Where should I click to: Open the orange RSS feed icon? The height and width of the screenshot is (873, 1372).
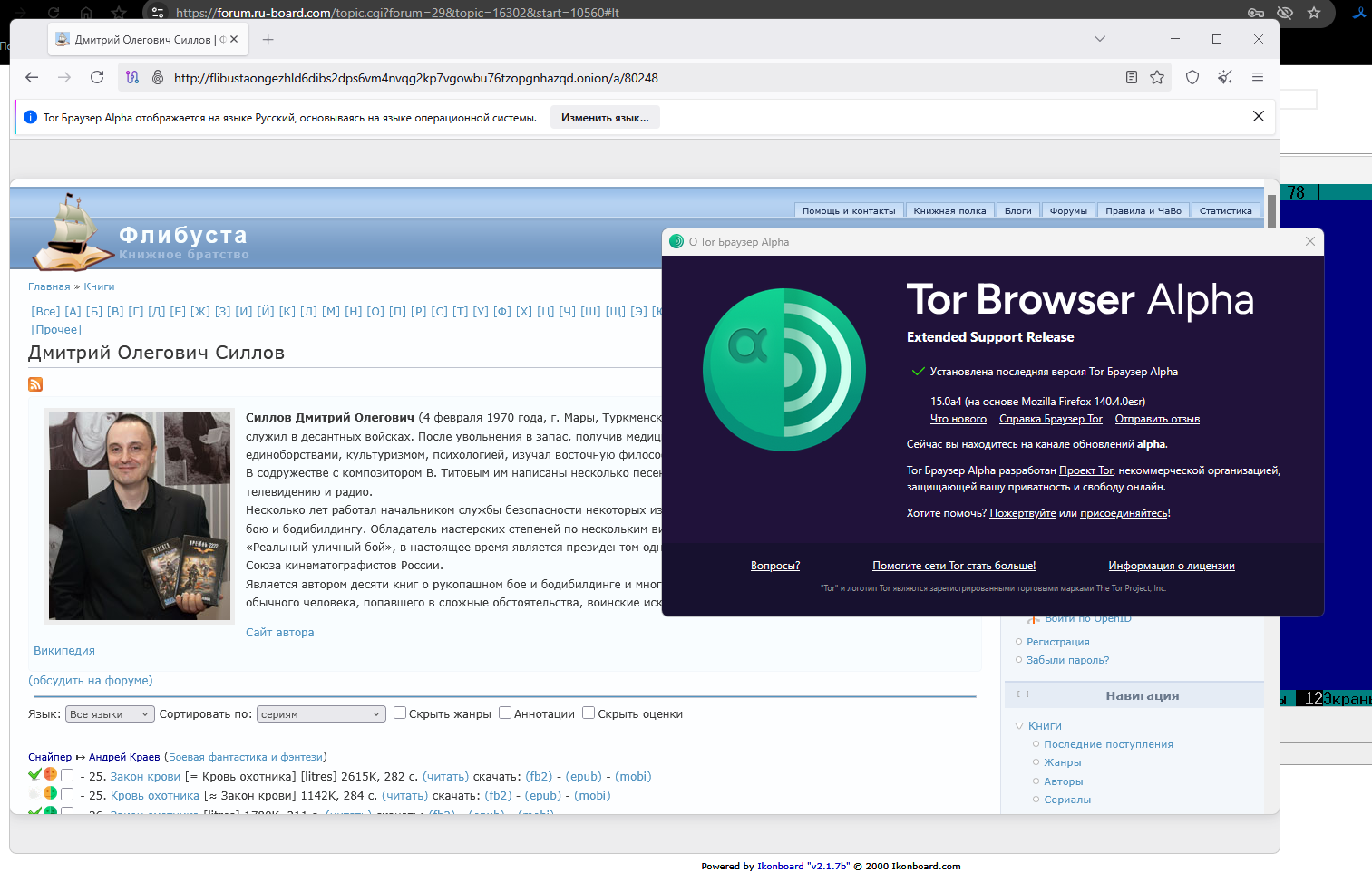(x=35, y=384)
